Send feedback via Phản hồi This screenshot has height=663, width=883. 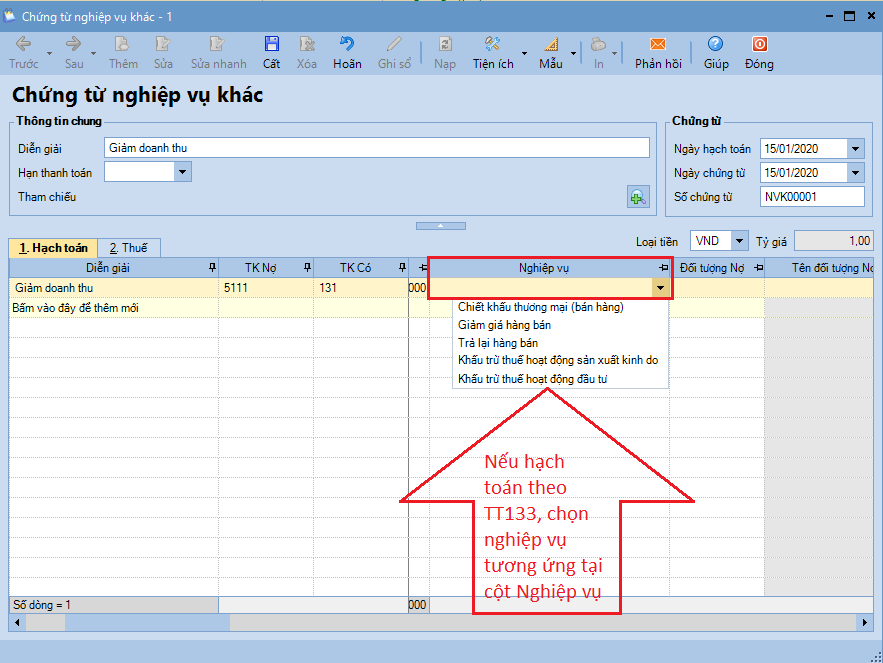coord(658,52)
